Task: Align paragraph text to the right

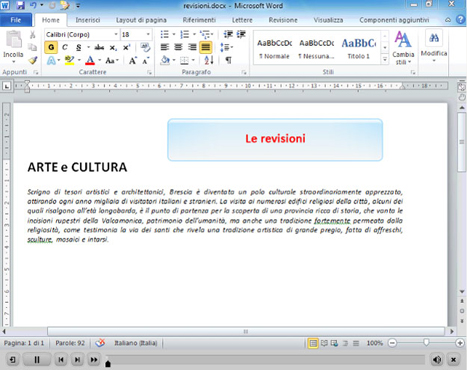Action: coord(192,47)
